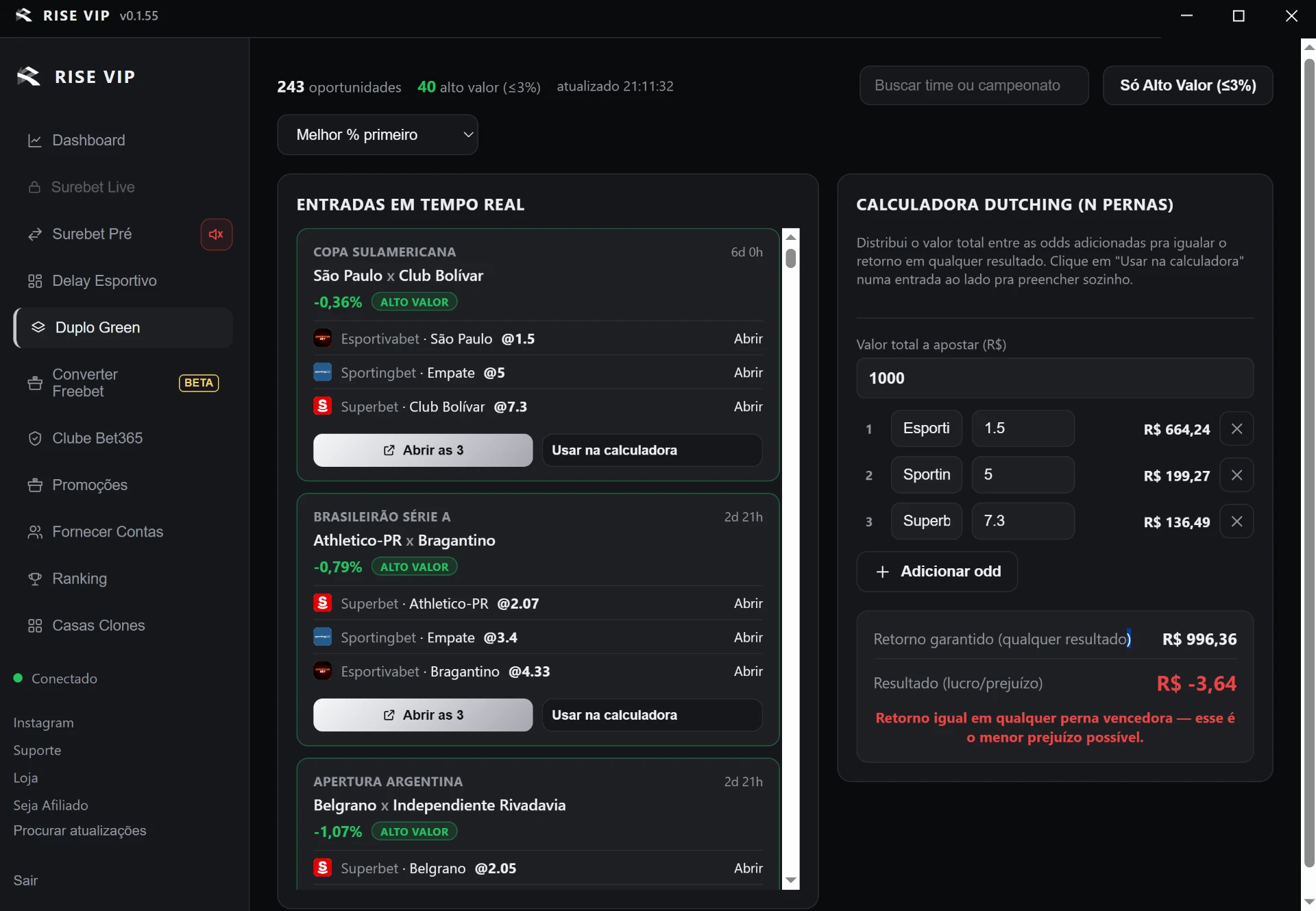Click the Duplo Green layers icon
The height and width of the screenshot is (911, 1316).
point(38,328)
